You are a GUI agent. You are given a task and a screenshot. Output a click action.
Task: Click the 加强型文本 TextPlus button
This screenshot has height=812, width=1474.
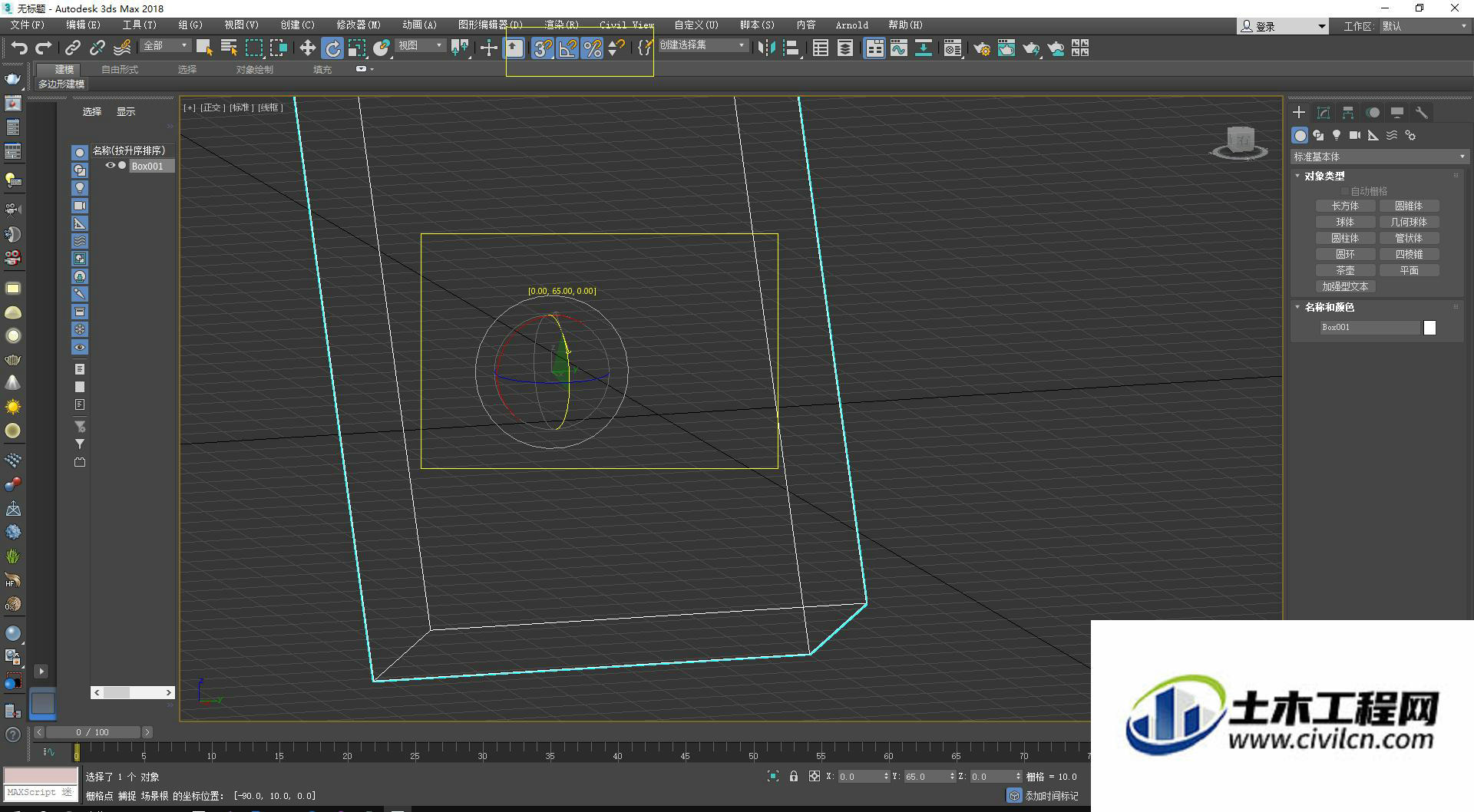(1345, 286)
